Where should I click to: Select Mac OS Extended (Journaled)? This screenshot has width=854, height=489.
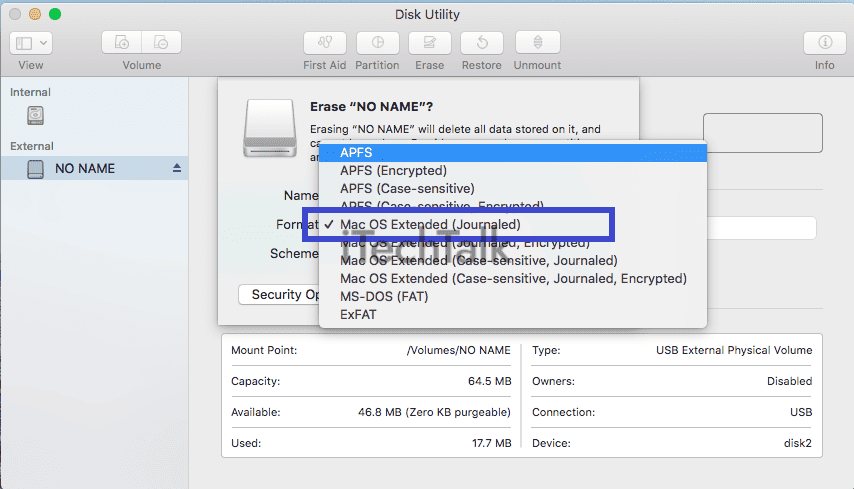pyautogui.click(x=513, y=224)
